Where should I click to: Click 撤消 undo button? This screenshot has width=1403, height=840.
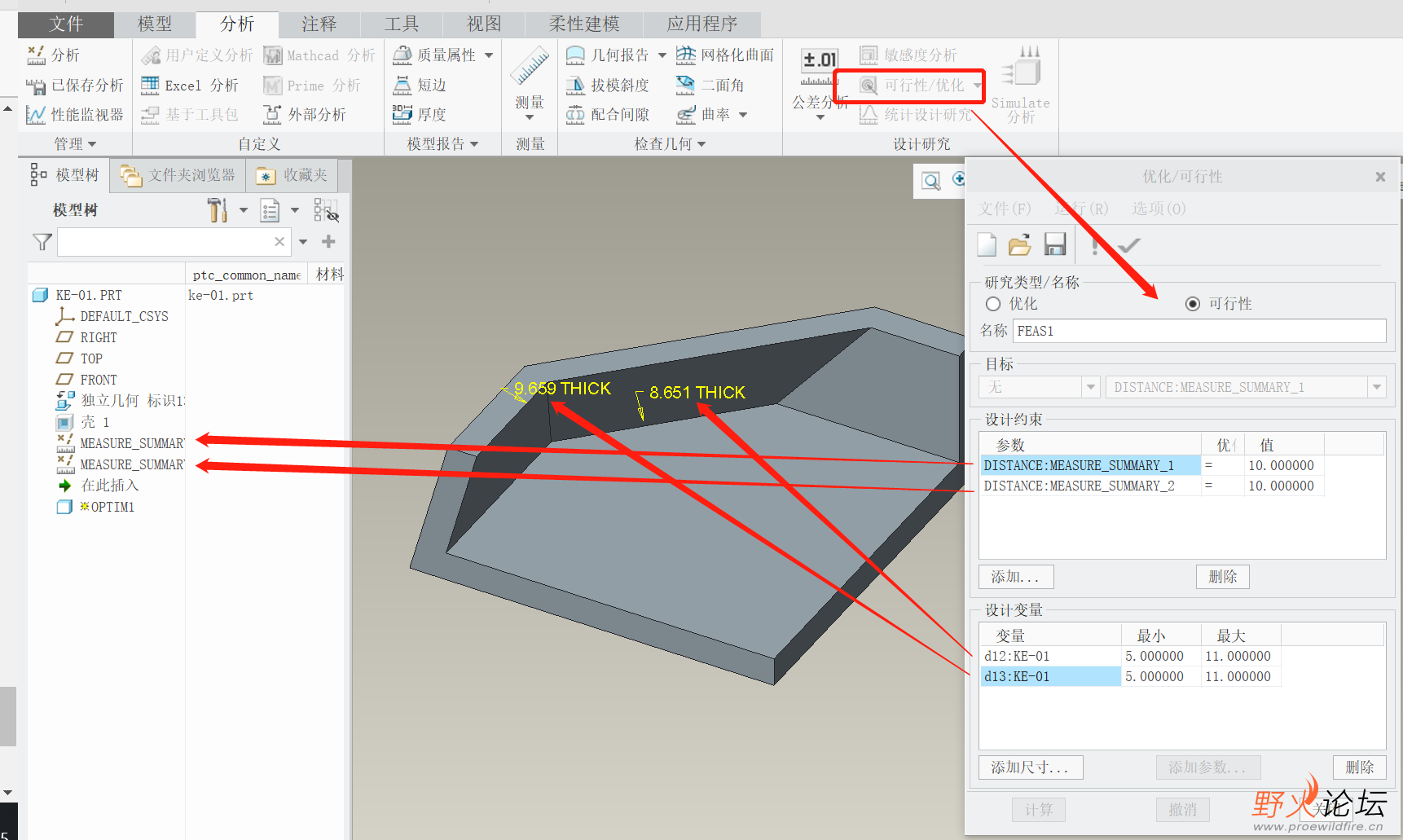(1183, 810)
